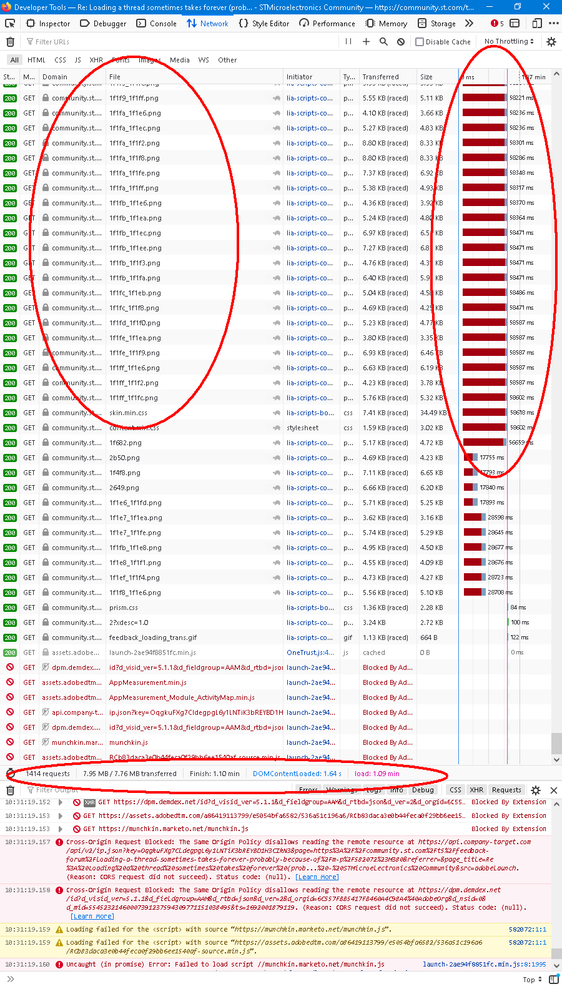562x999 pixels.
Task: Click lock icon on skin.min.css row
Action: (x=45, y=413)
